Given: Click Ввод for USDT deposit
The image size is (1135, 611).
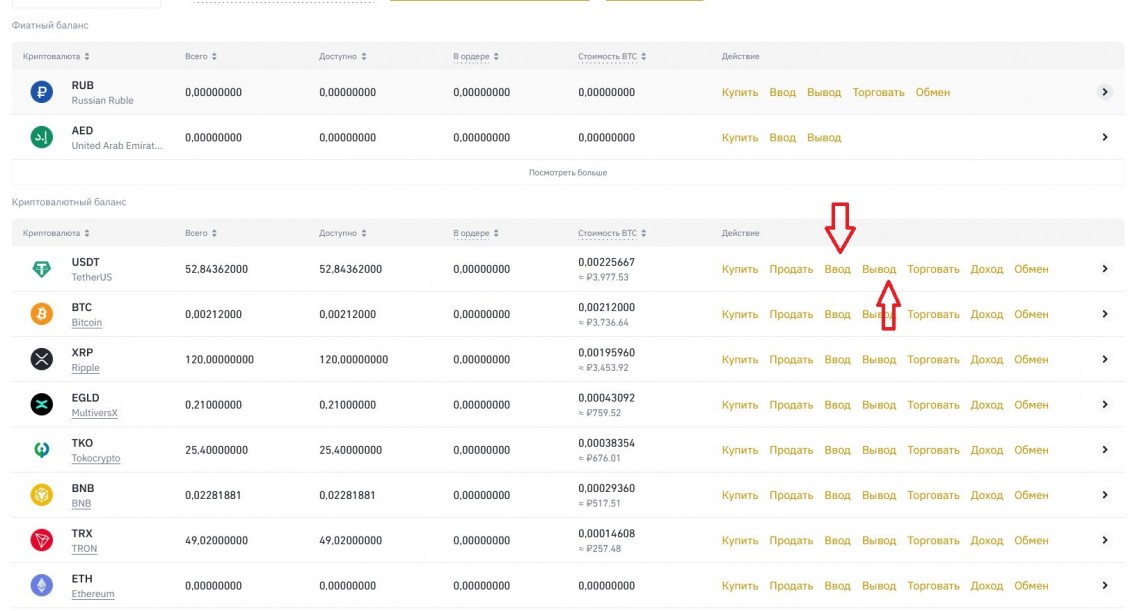Looking at the screenshot, I should 837,269.
